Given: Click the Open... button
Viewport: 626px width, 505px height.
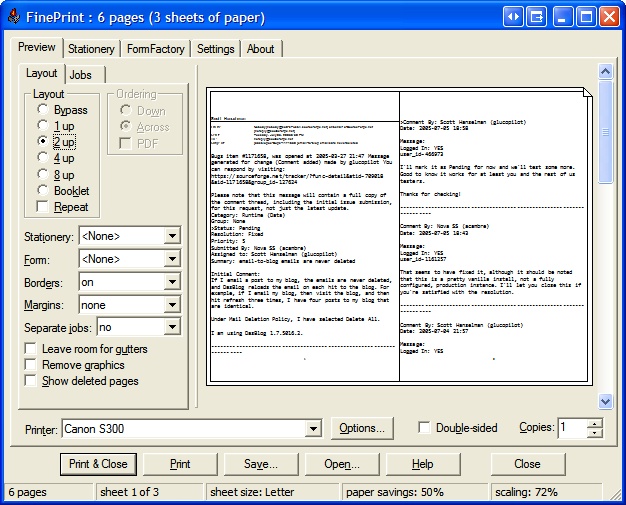Looking at the screenshot, I should click(342, 464).
